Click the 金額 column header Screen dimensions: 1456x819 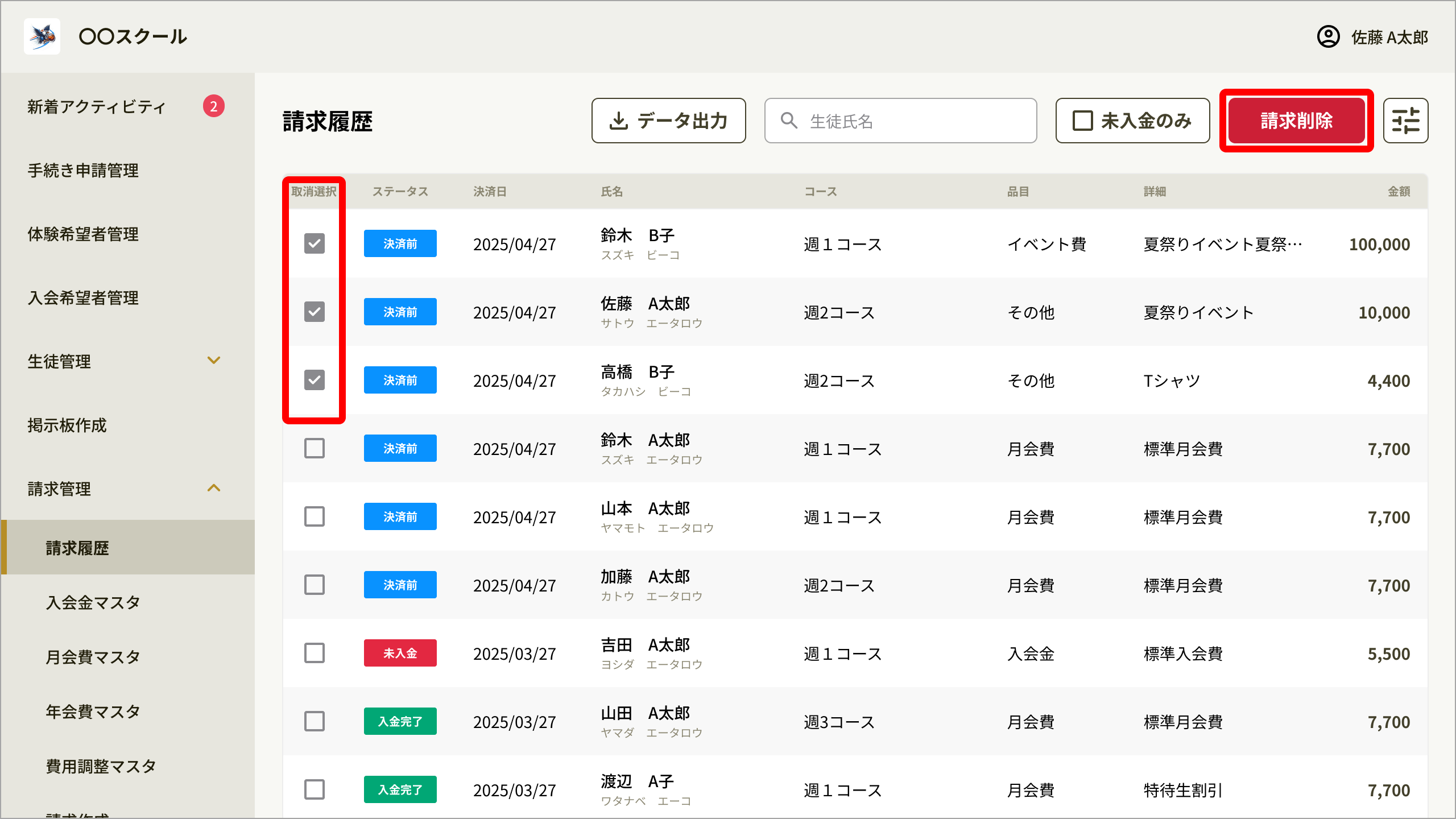click(x=1399, y=192)
